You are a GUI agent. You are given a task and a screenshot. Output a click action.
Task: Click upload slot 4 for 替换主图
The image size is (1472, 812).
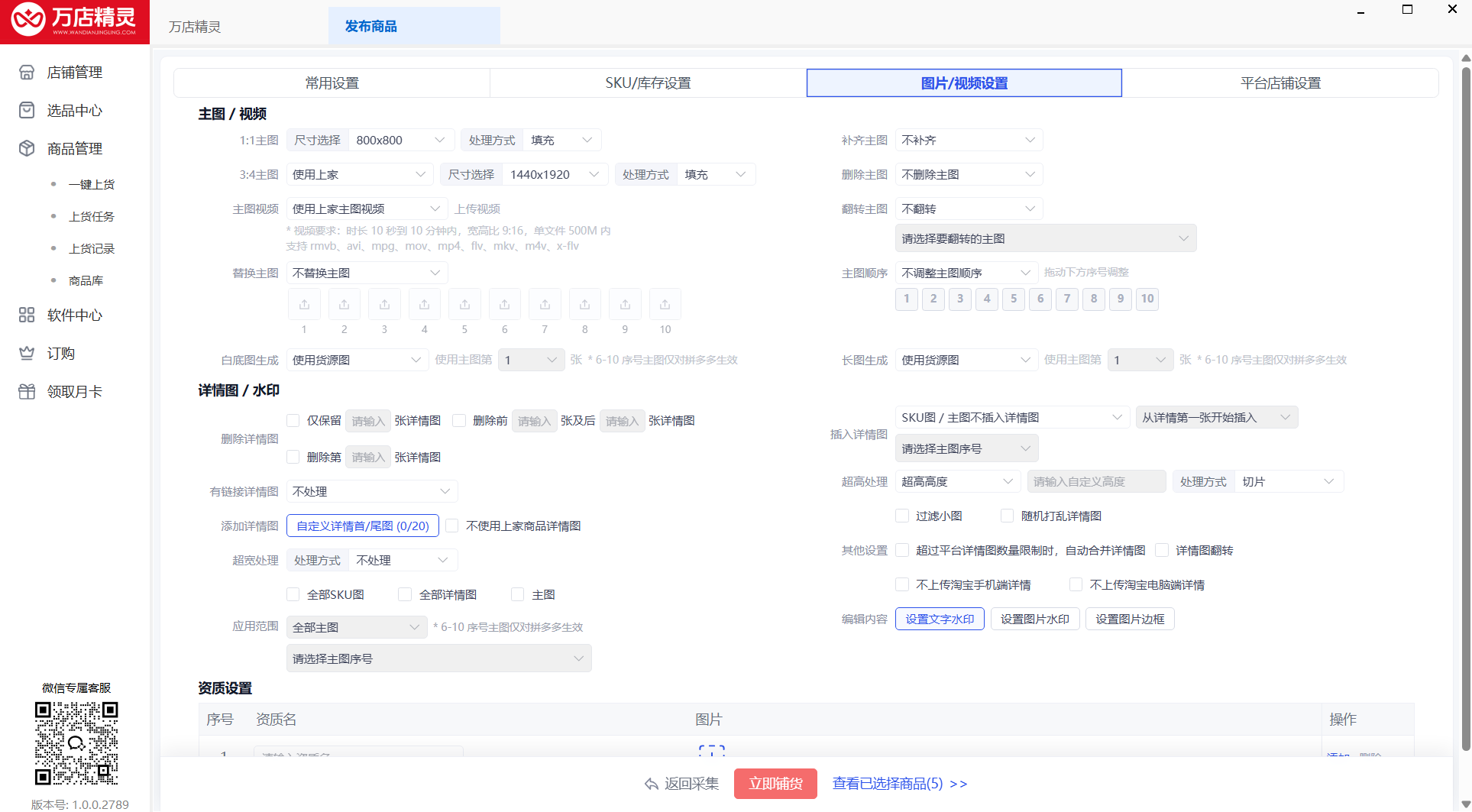point(425,304)
